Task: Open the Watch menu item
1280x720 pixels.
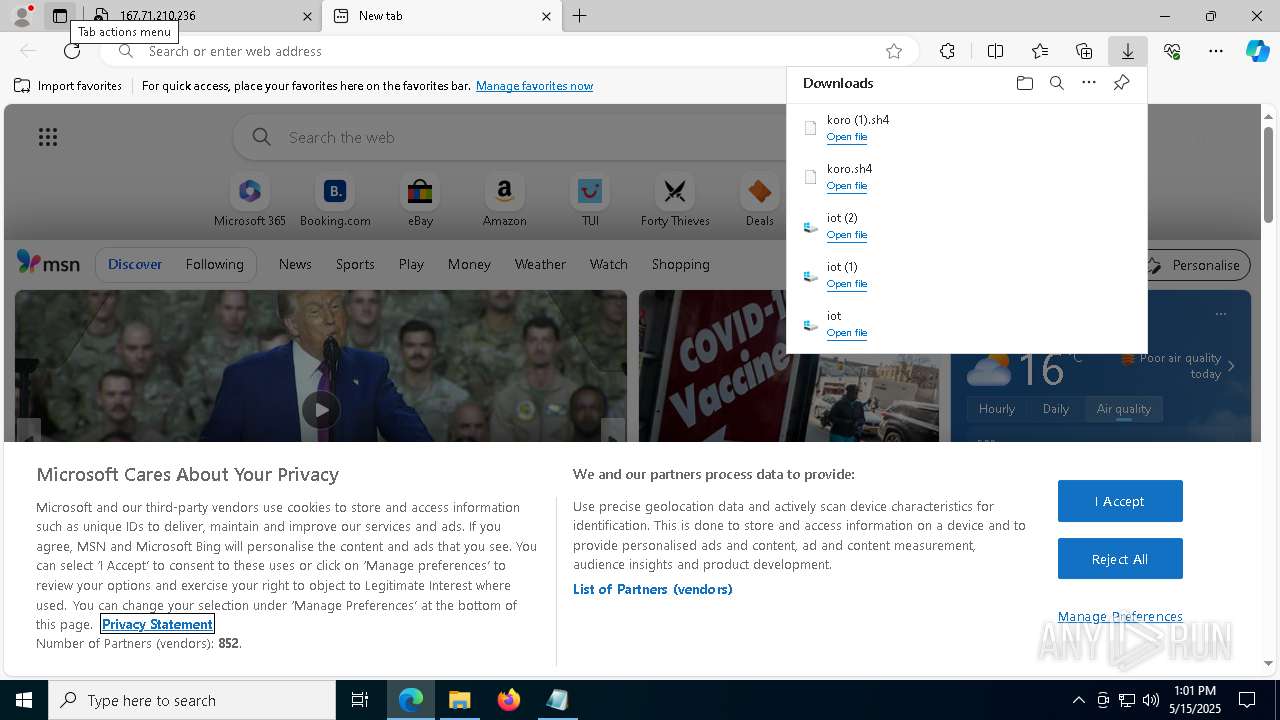Action: point(608,264)
